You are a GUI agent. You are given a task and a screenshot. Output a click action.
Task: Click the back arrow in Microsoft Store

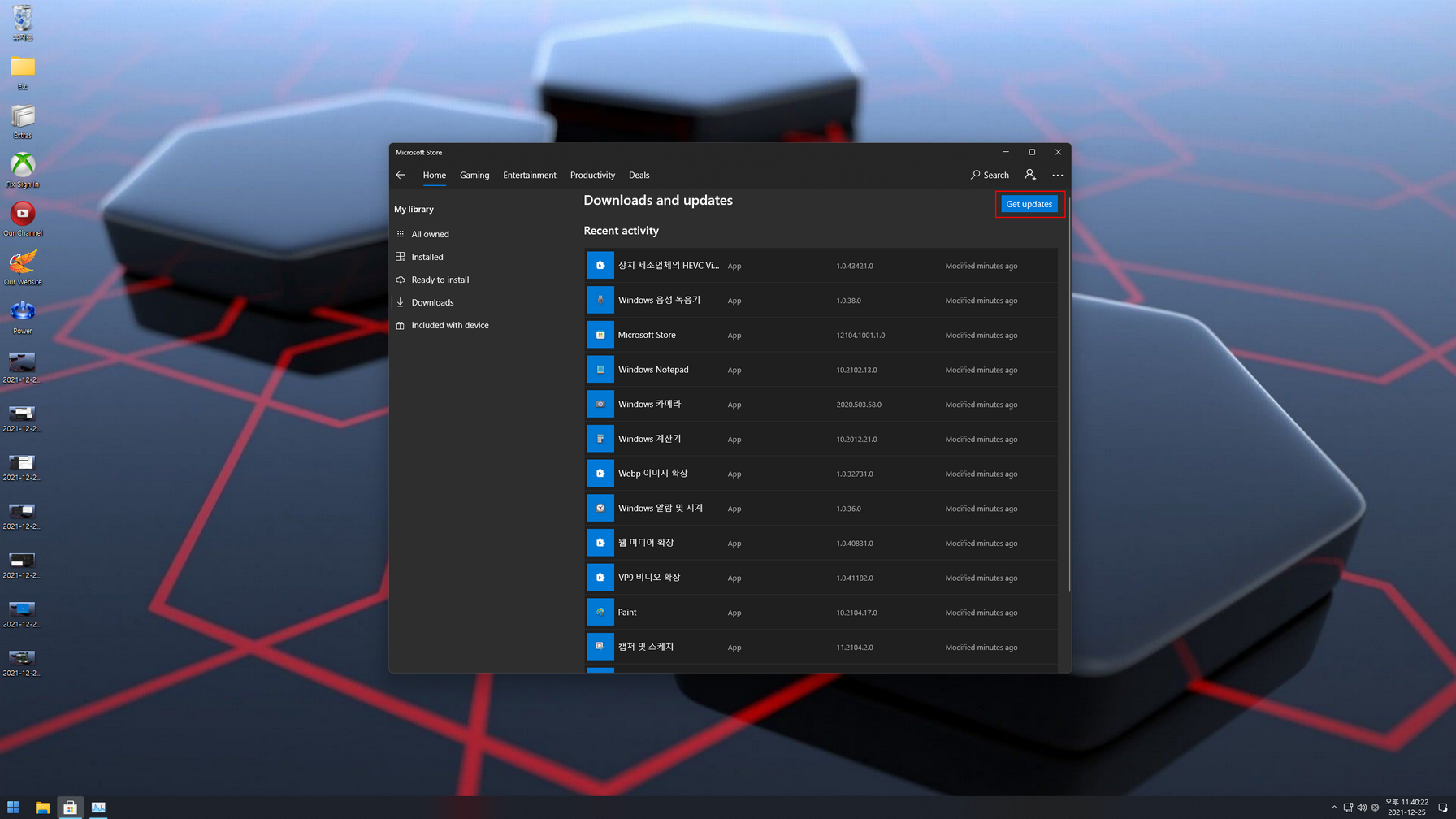coord(401,175)
